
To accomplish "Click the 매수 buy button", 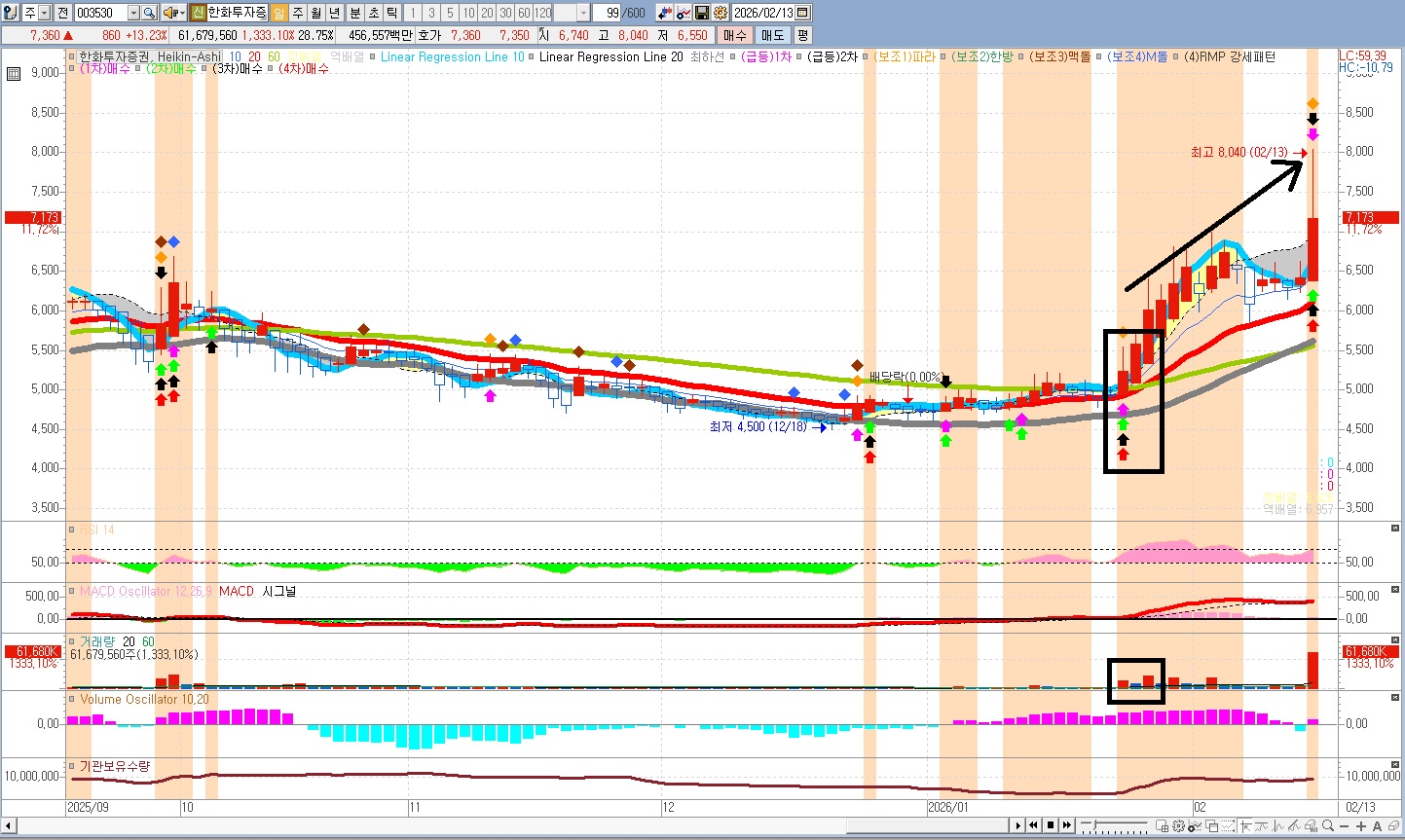I will click(x=734, y=35).
